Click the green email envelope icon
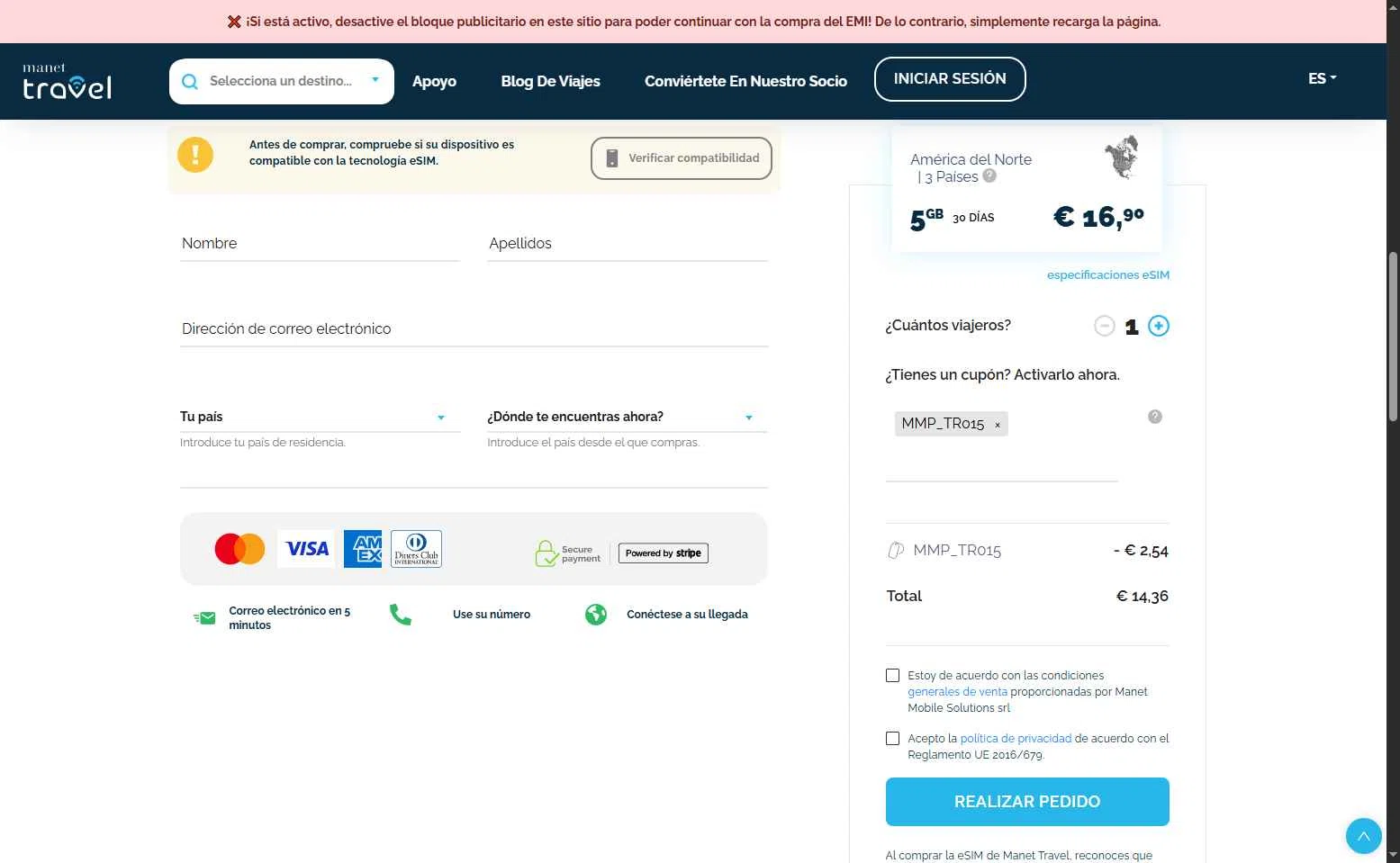The width and height of the screenshot is (1400, 863). coord(204,617)
